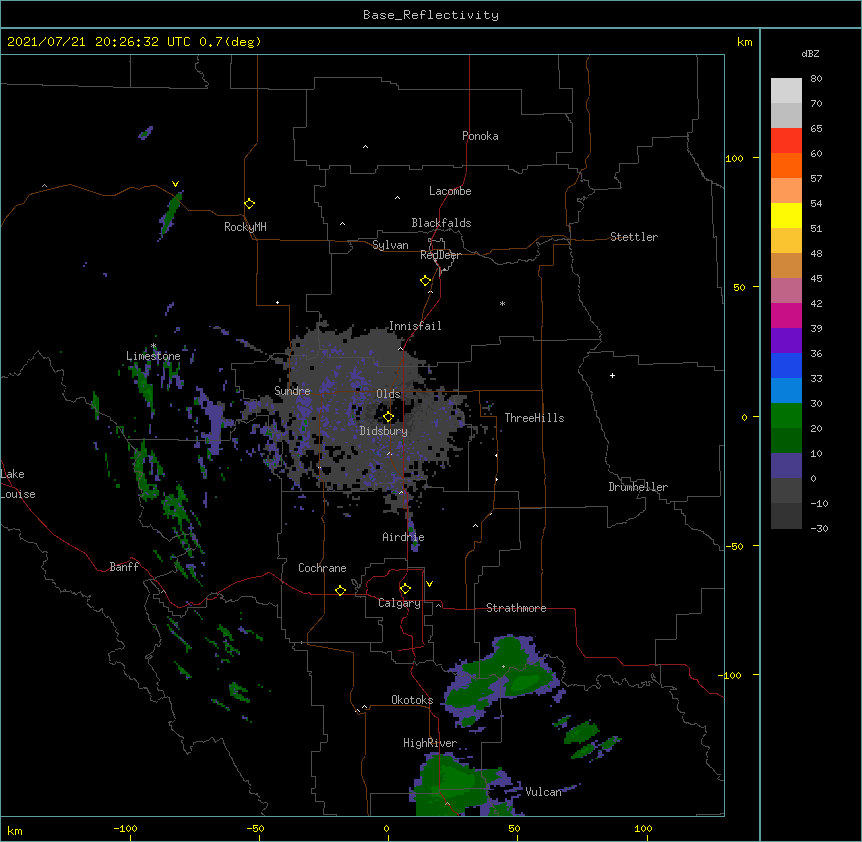Click the Lake Louise label
This screenshot has width=862, height=842.
pyautogui.click(x=18, y=484)
